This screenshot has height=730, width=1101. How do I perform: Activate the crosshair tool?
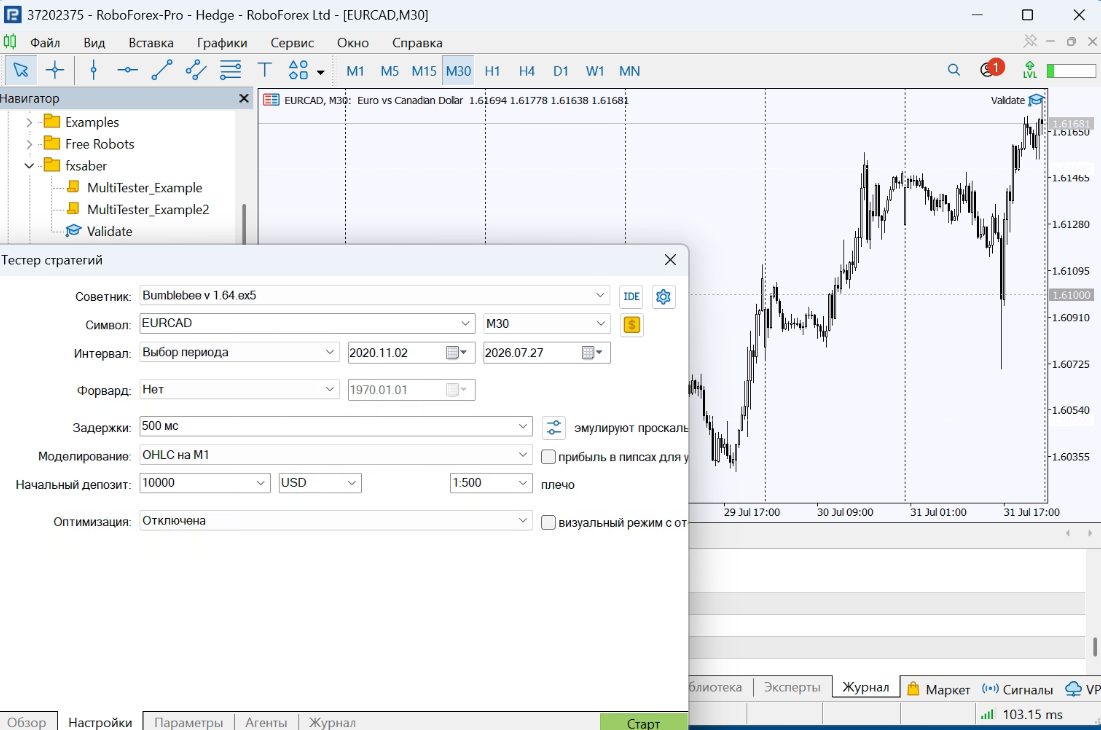pos(55,70)
